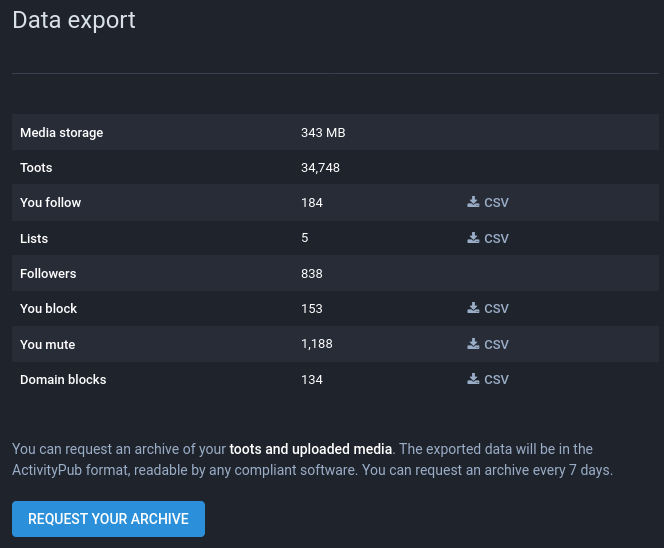
Task: Click the 34,748 toots count
Action: click(x=320, y=167)
